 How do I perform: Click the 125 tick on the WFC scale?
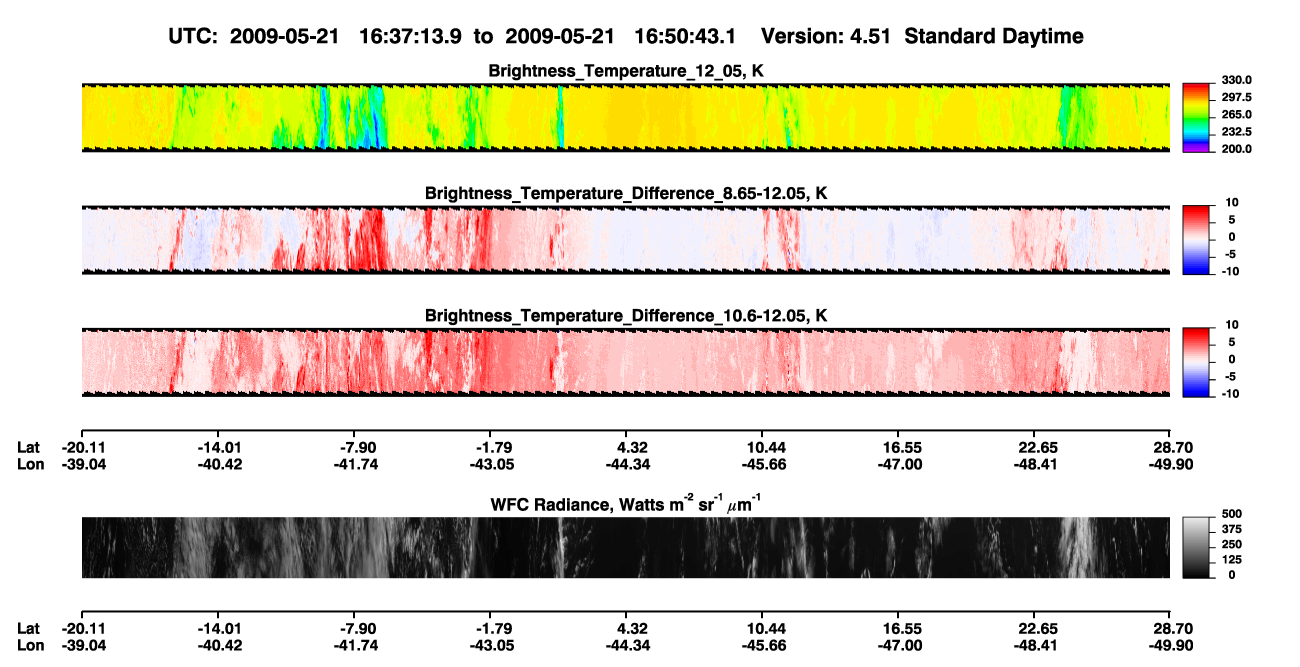pyautogui.click(x=1233, y=559)
